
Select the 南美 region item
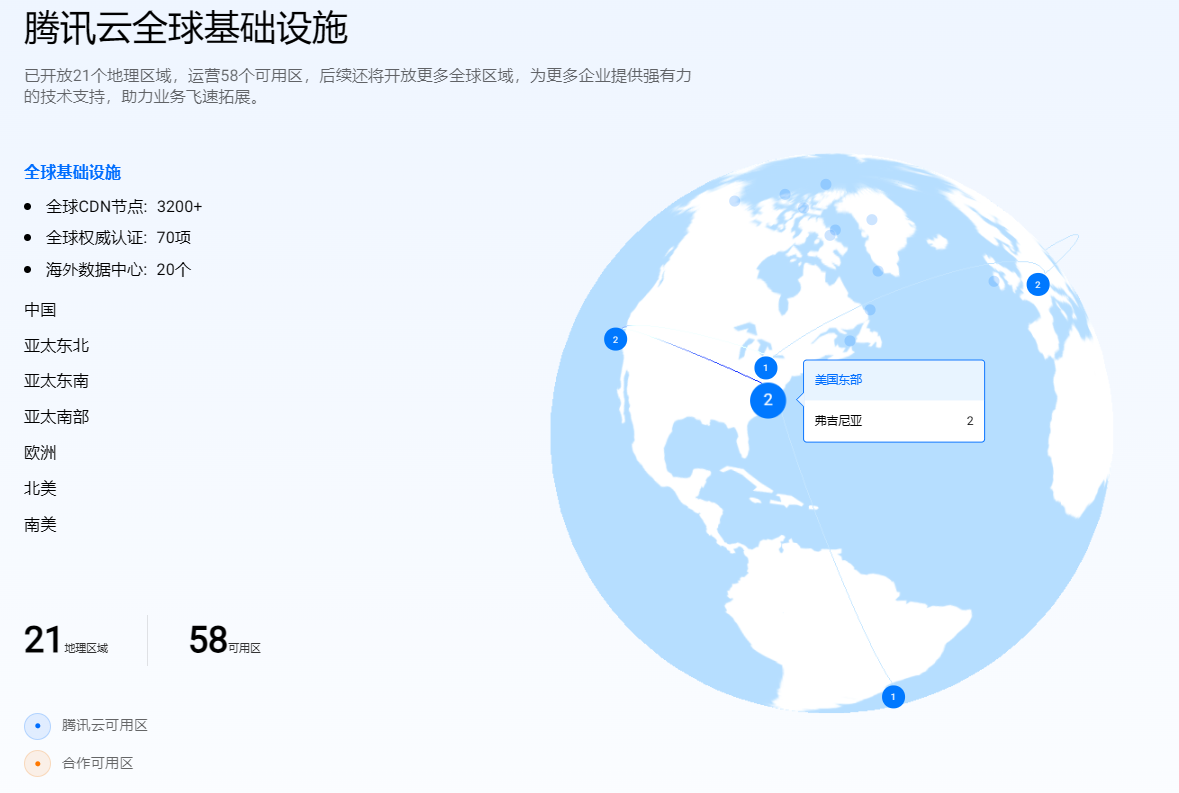pyautogui.click(x=40, y=525)
